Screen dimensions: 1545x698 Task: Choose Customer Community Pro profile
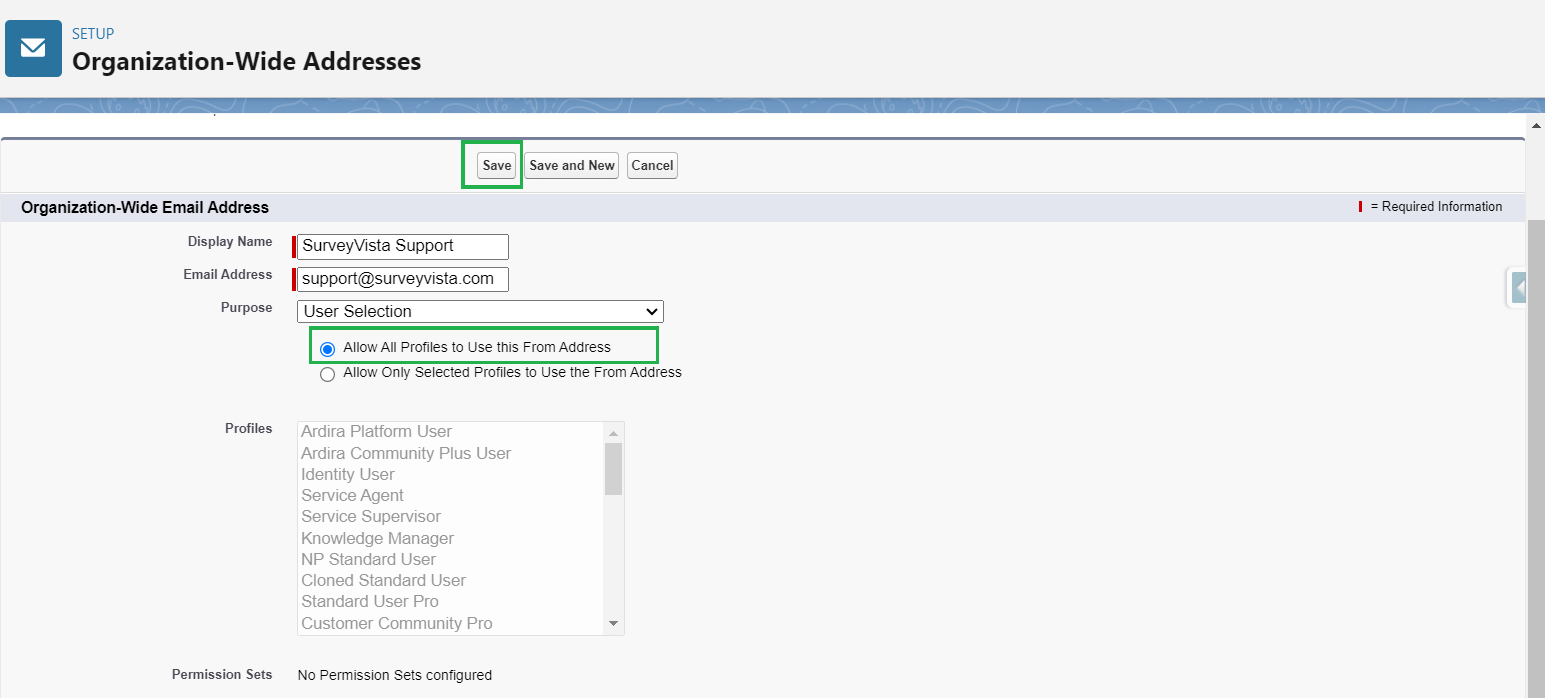[396, 623]
